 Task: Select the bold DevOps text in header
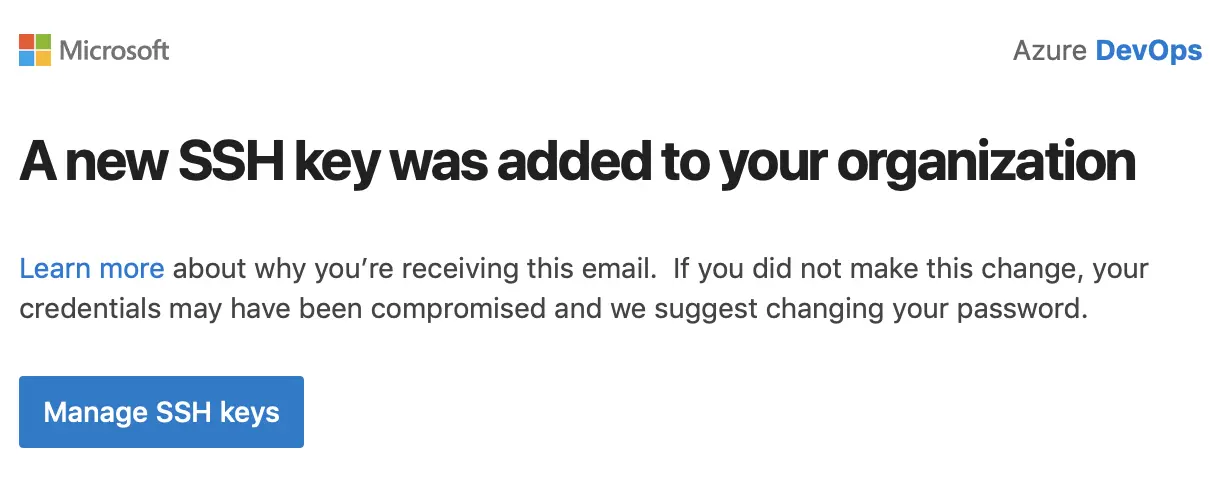(x=1148, y=50)
